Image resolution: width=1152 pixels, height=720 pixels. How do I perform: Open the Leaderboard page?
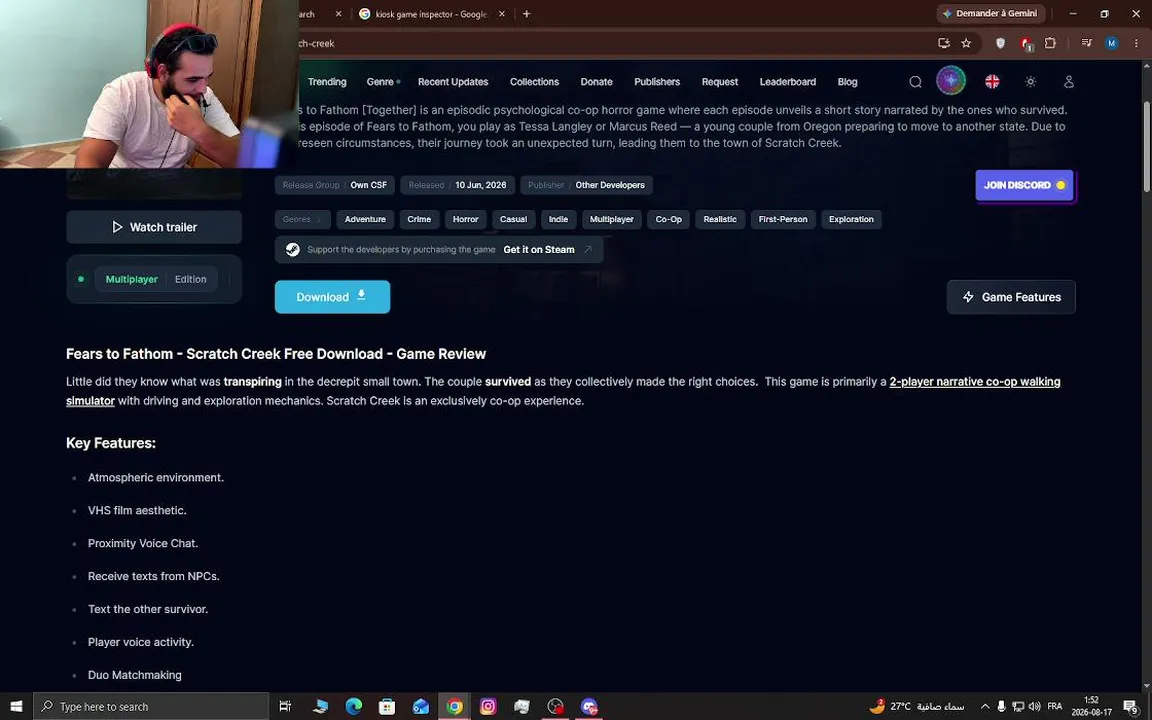point(788,82)
